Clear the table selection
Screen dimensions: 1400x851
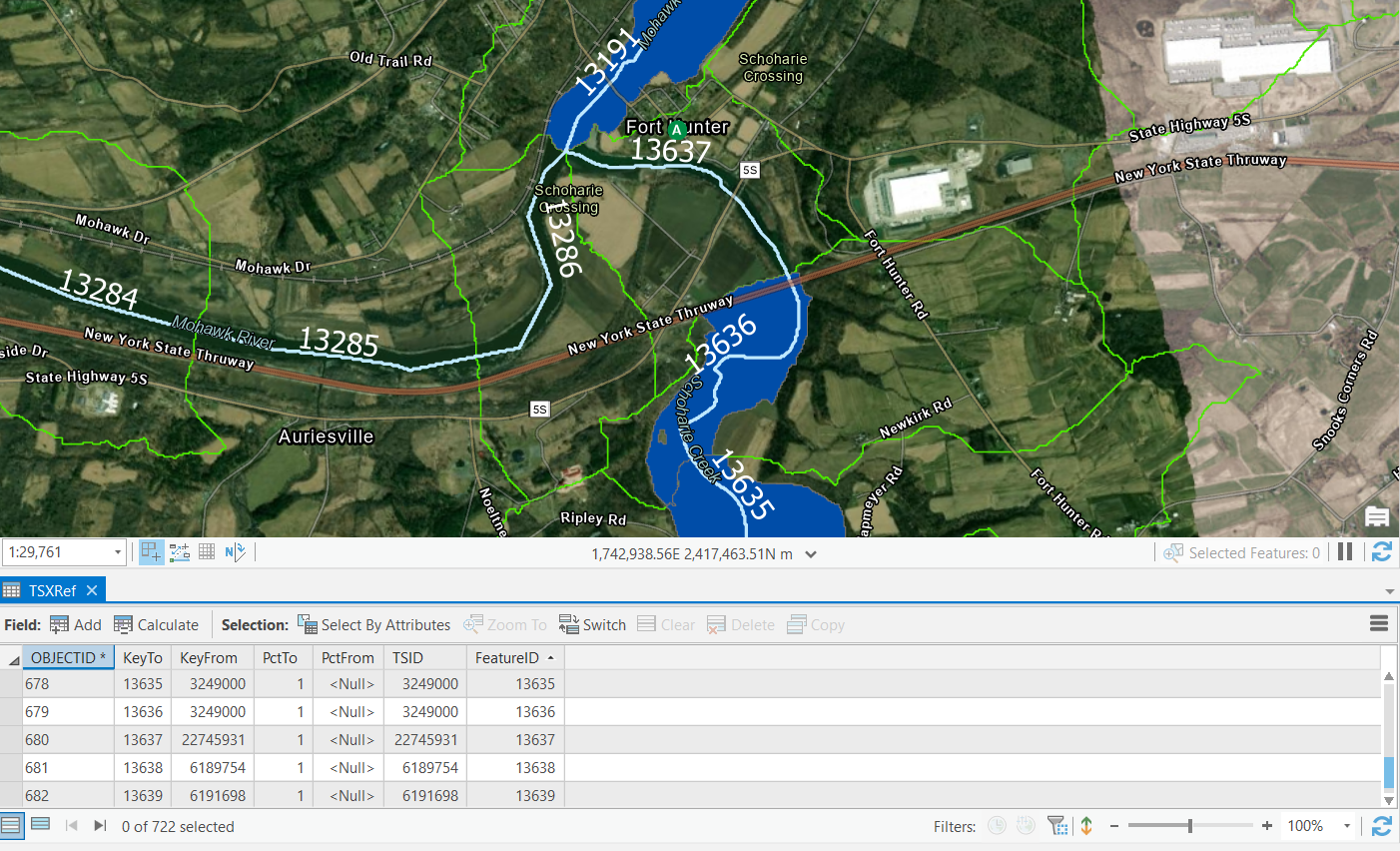[666, 624]
